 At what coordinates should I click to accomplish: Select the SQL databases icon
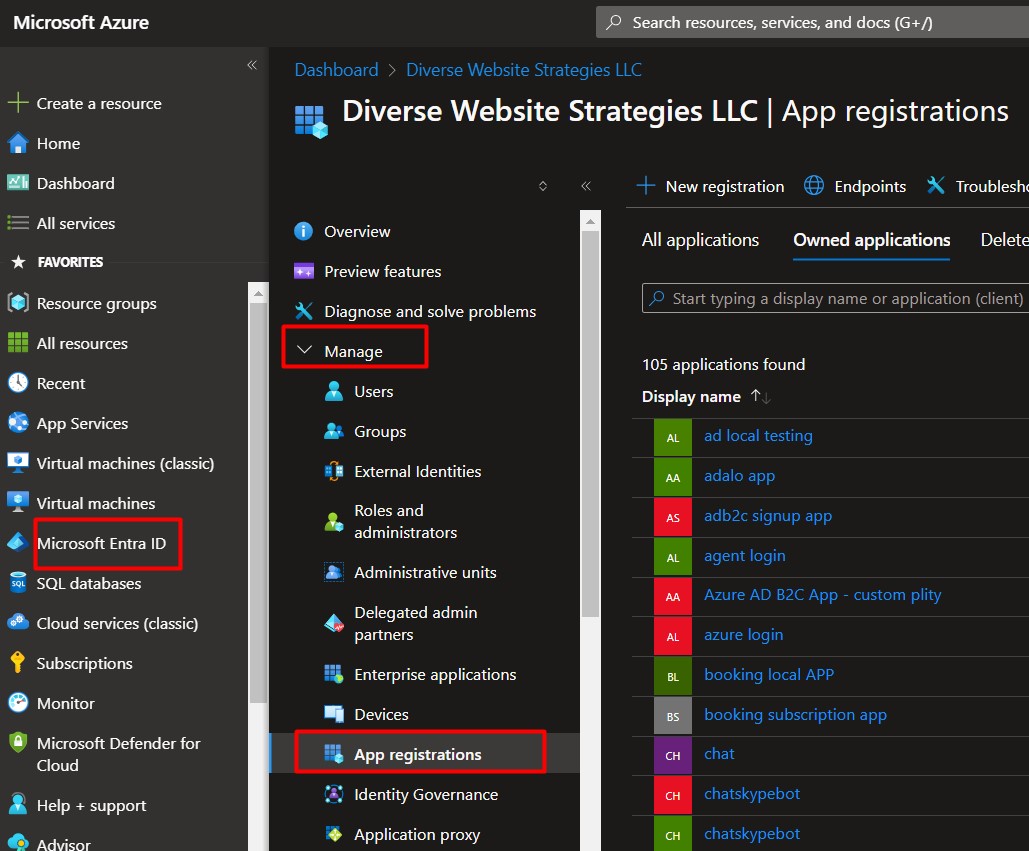tap(18, 583)
